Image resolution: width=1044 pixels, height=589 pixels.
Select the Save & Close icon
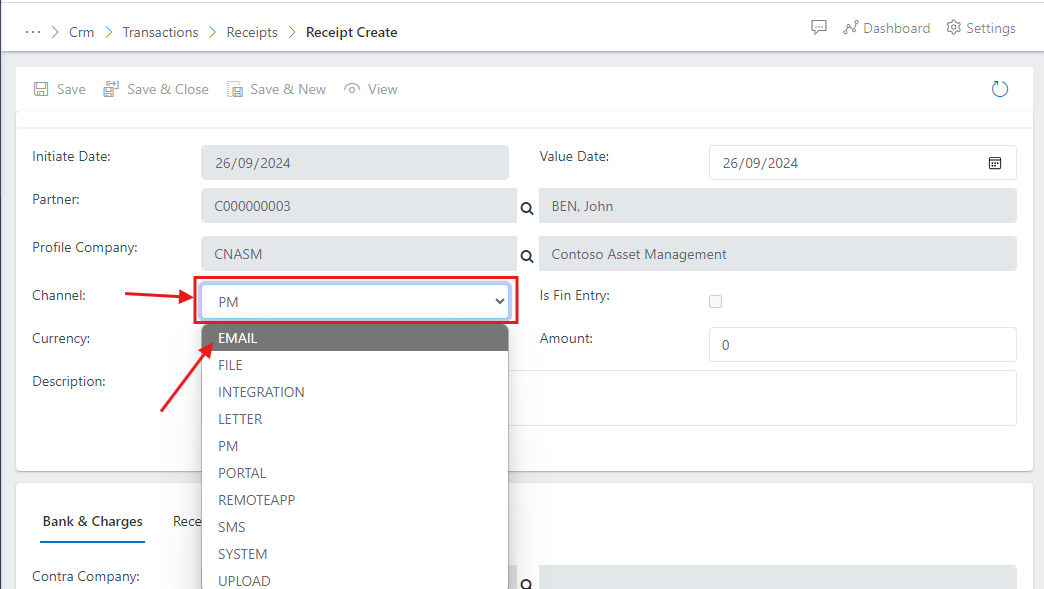point(110,89)
